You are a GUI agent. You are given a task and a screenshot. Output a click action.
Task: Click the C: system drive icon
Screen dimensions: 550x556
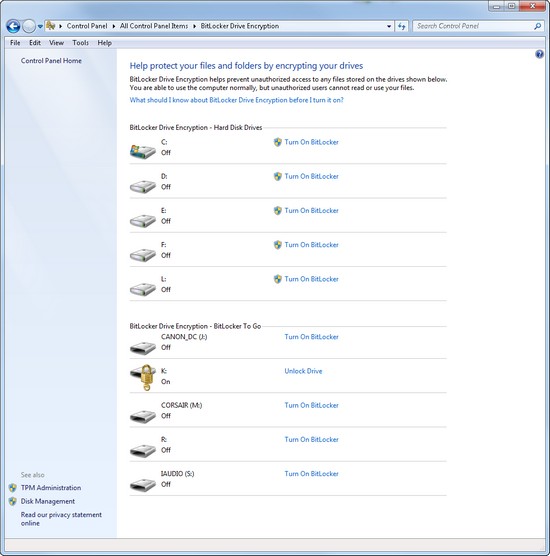click(143, 151)
